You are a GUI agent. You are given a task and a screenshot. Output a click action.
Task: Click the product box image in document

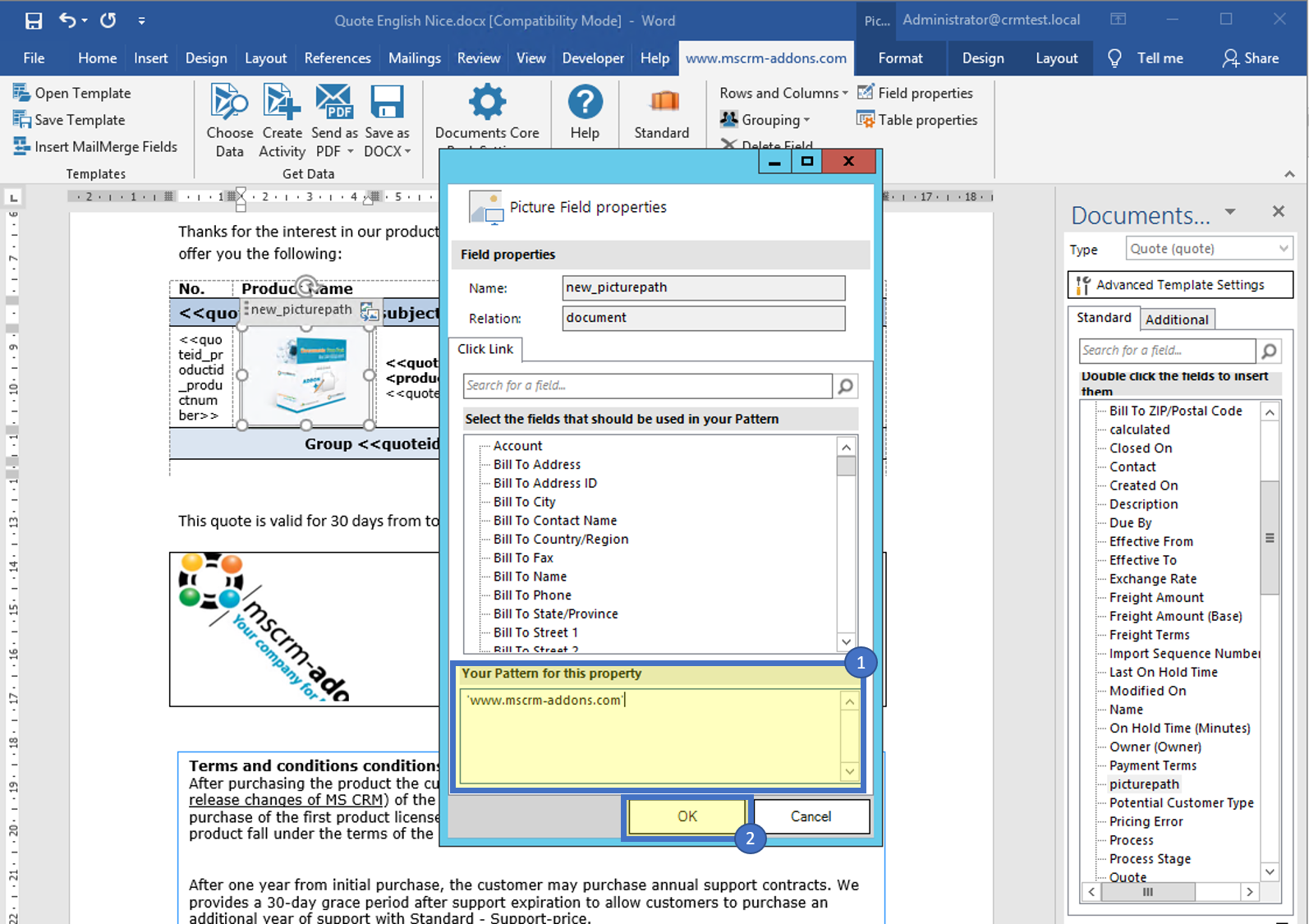[305, 375]
